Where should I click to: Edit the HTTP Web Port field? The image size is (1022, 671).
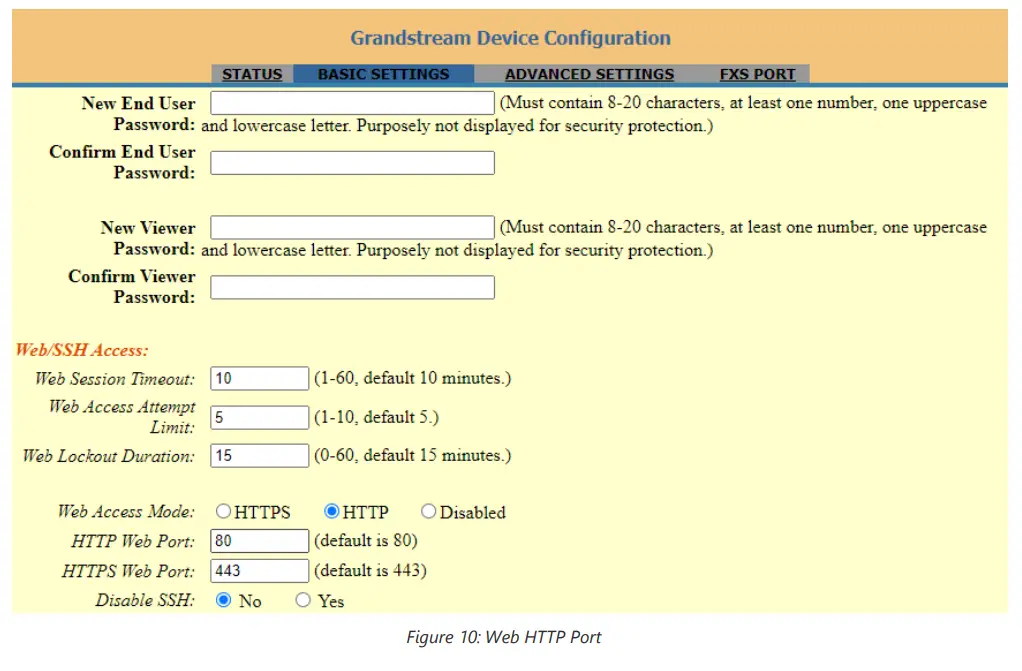[x=259, y=541]
